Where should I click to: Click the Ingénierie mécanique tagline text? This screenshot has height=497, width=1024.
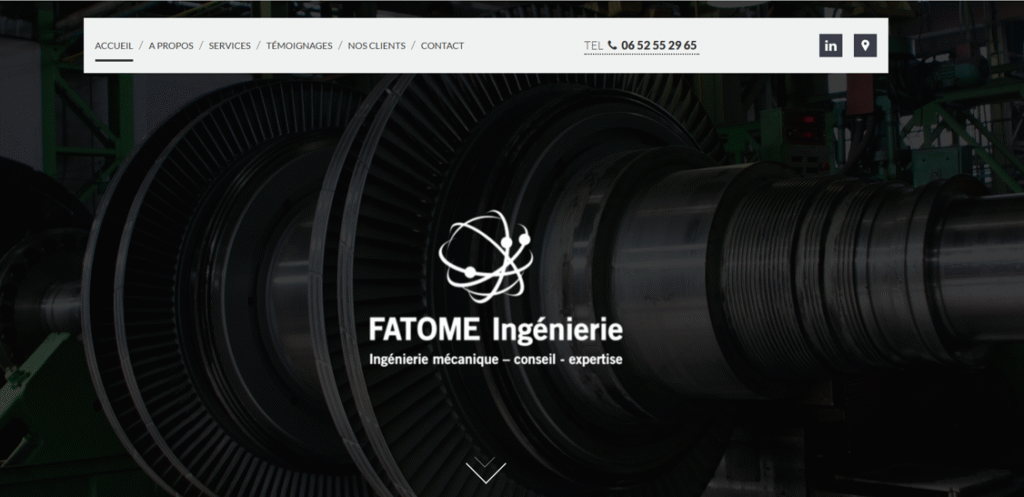point(495,359)
